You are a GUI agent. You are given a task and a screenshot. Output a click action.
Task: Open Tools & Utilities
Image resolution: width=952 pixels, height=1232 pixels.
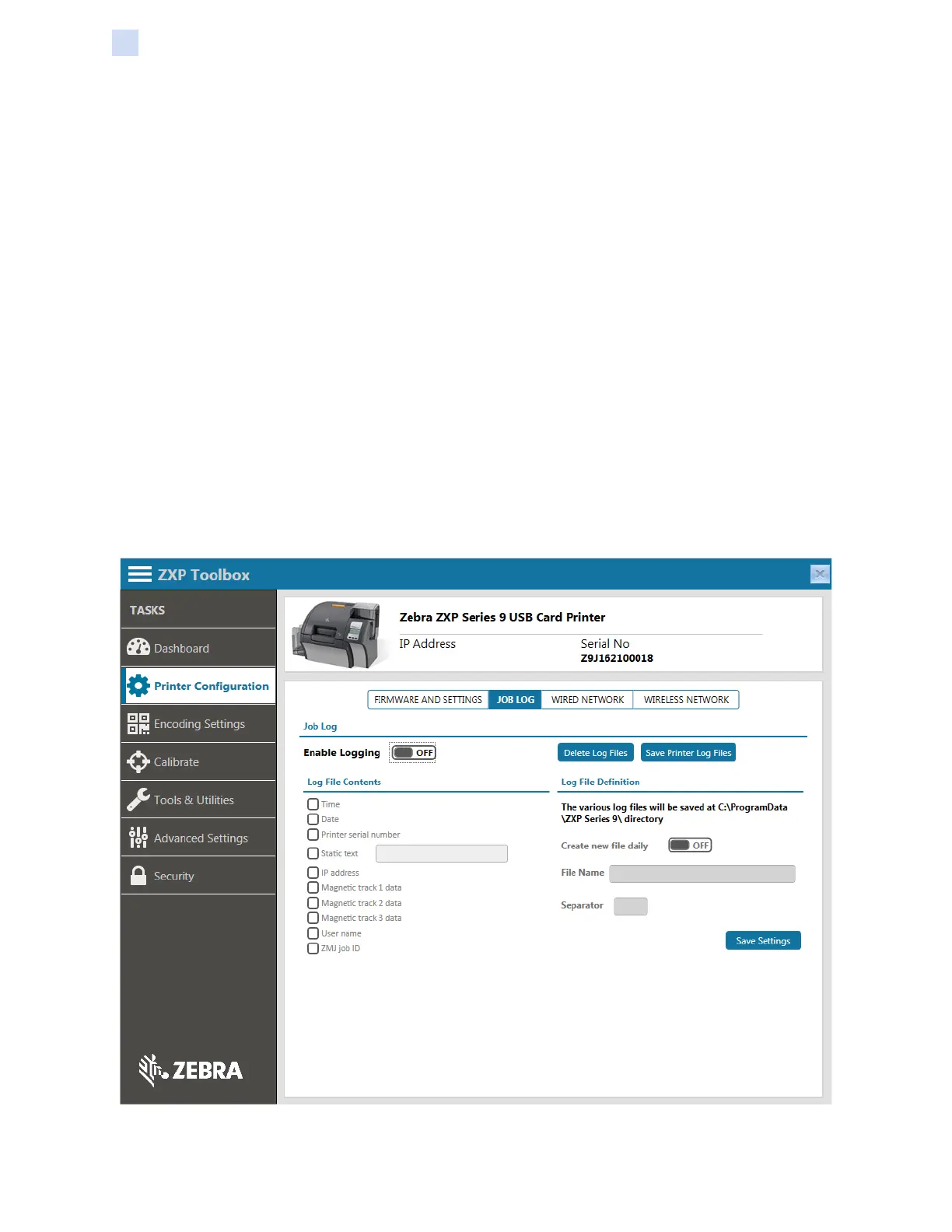(x=198, y=800)
